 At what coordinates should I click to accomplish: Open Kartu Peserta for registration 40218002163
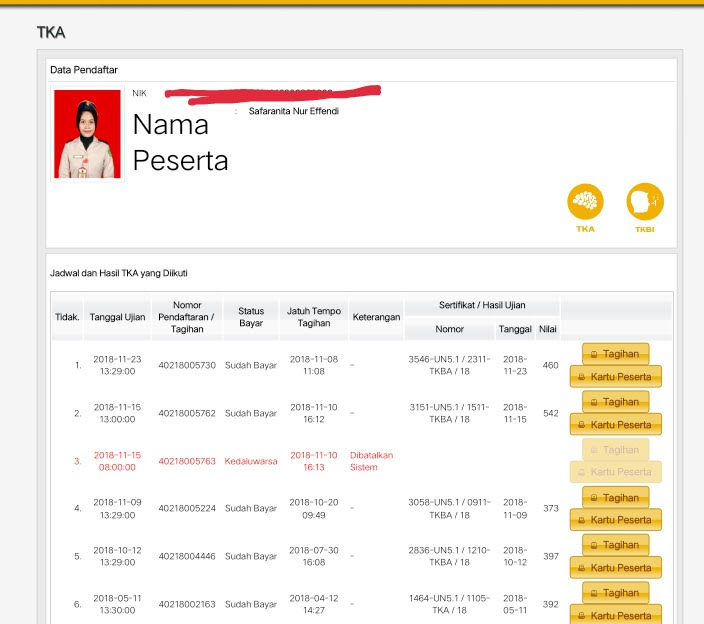616,615
